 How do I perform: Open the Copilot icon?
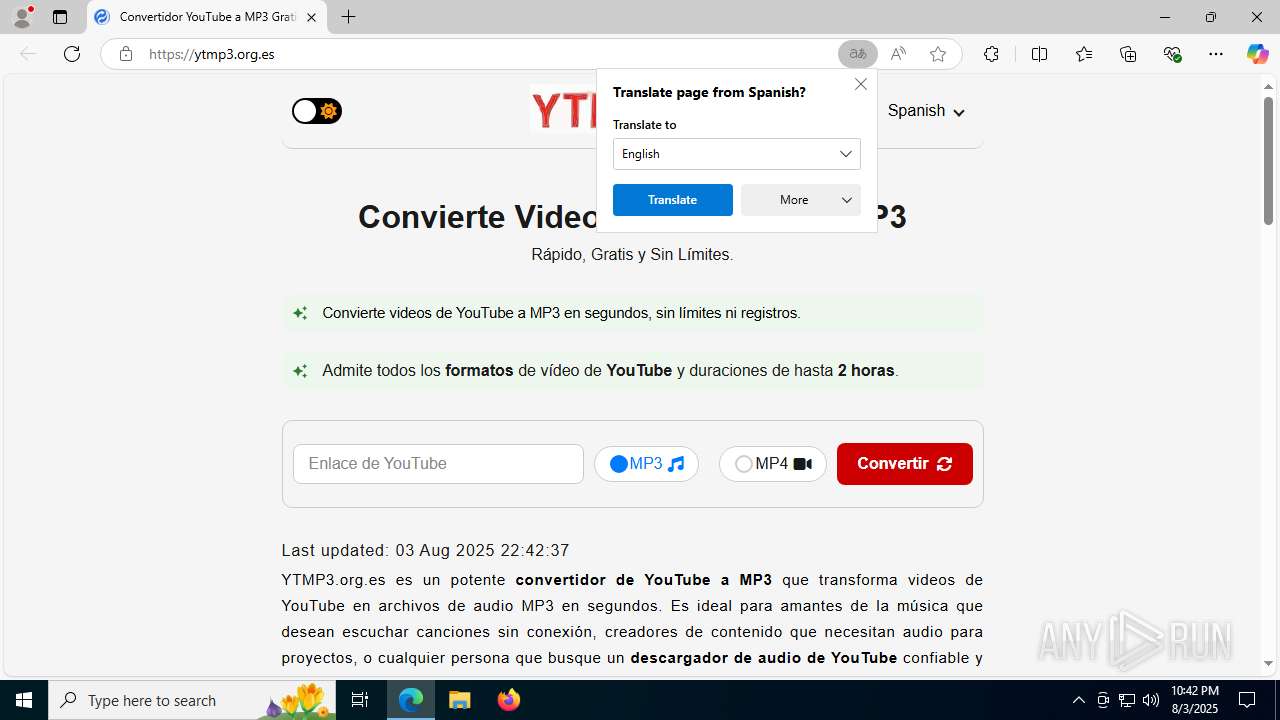pyautogui.click(x=1257, y=54)
